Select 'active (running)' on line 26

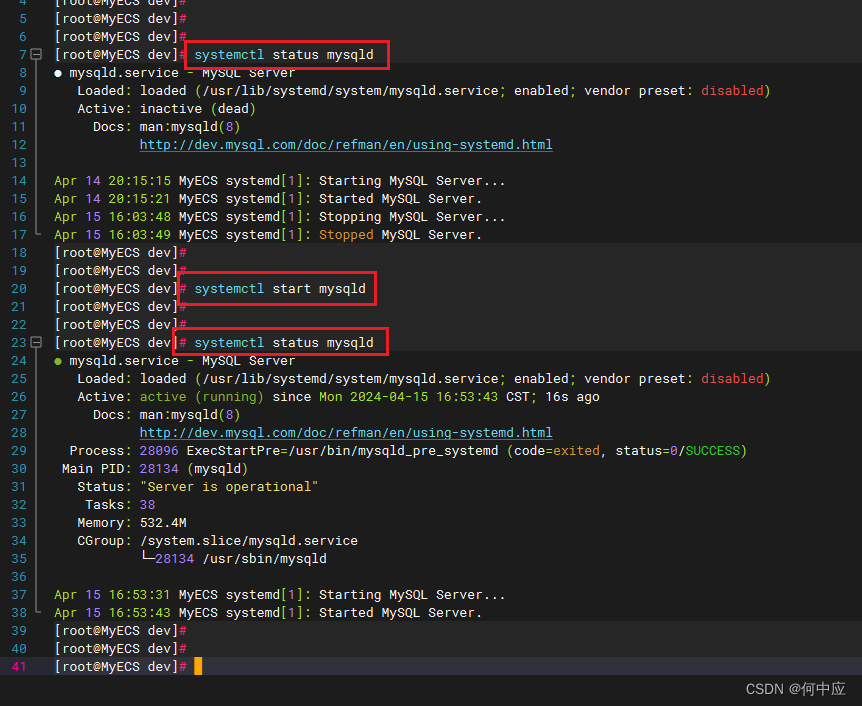(x=202, y=397)
